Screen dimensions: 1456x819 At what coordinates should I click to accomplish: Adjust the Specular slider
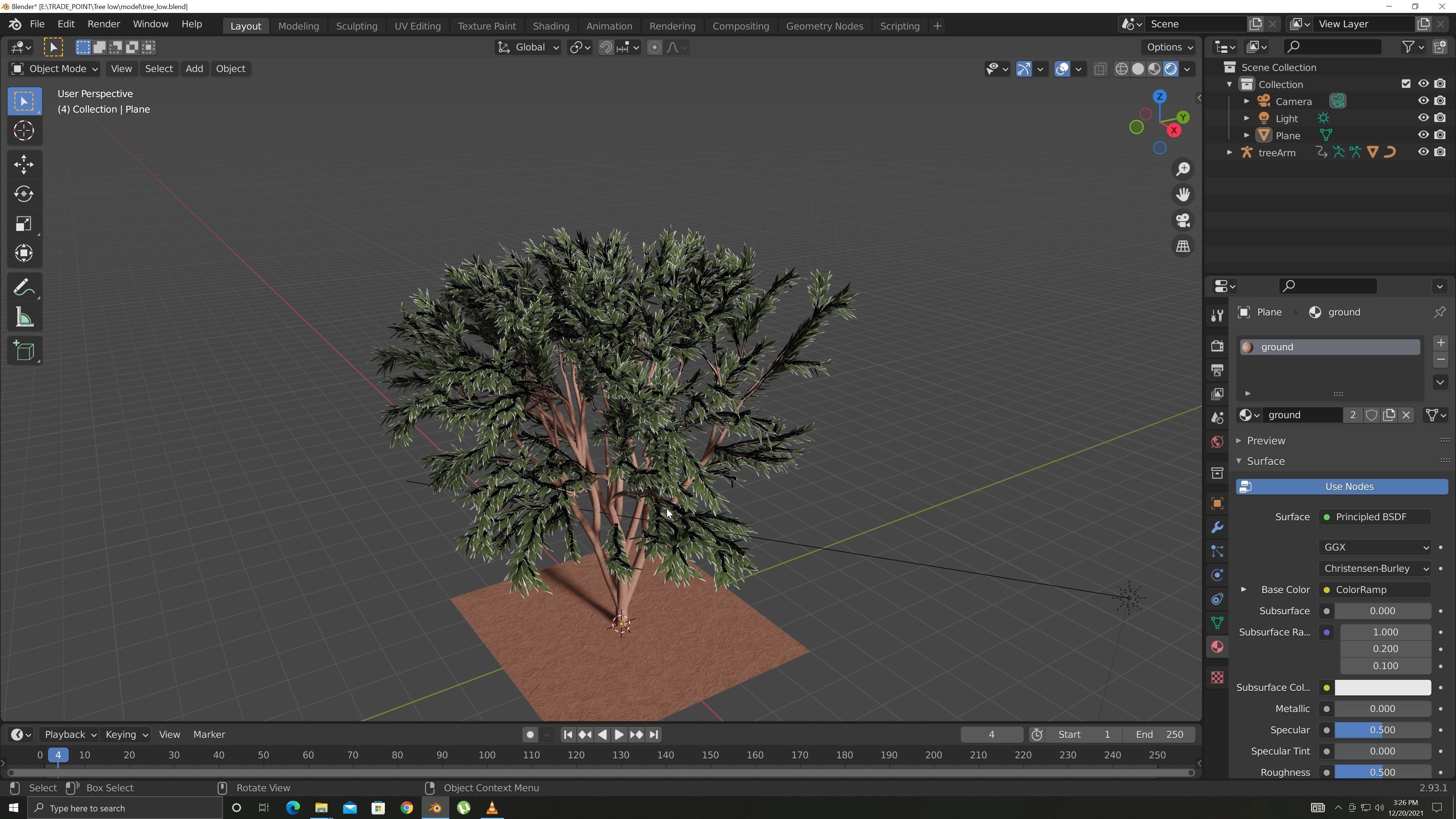[1382, 730]
